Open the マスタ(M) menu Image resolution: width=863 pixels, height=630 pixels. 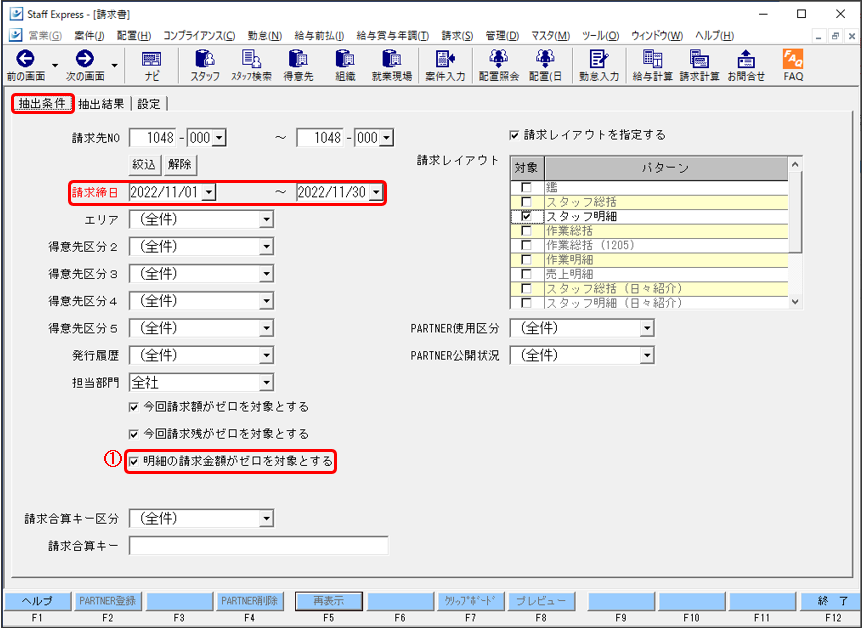click(550, 36)
